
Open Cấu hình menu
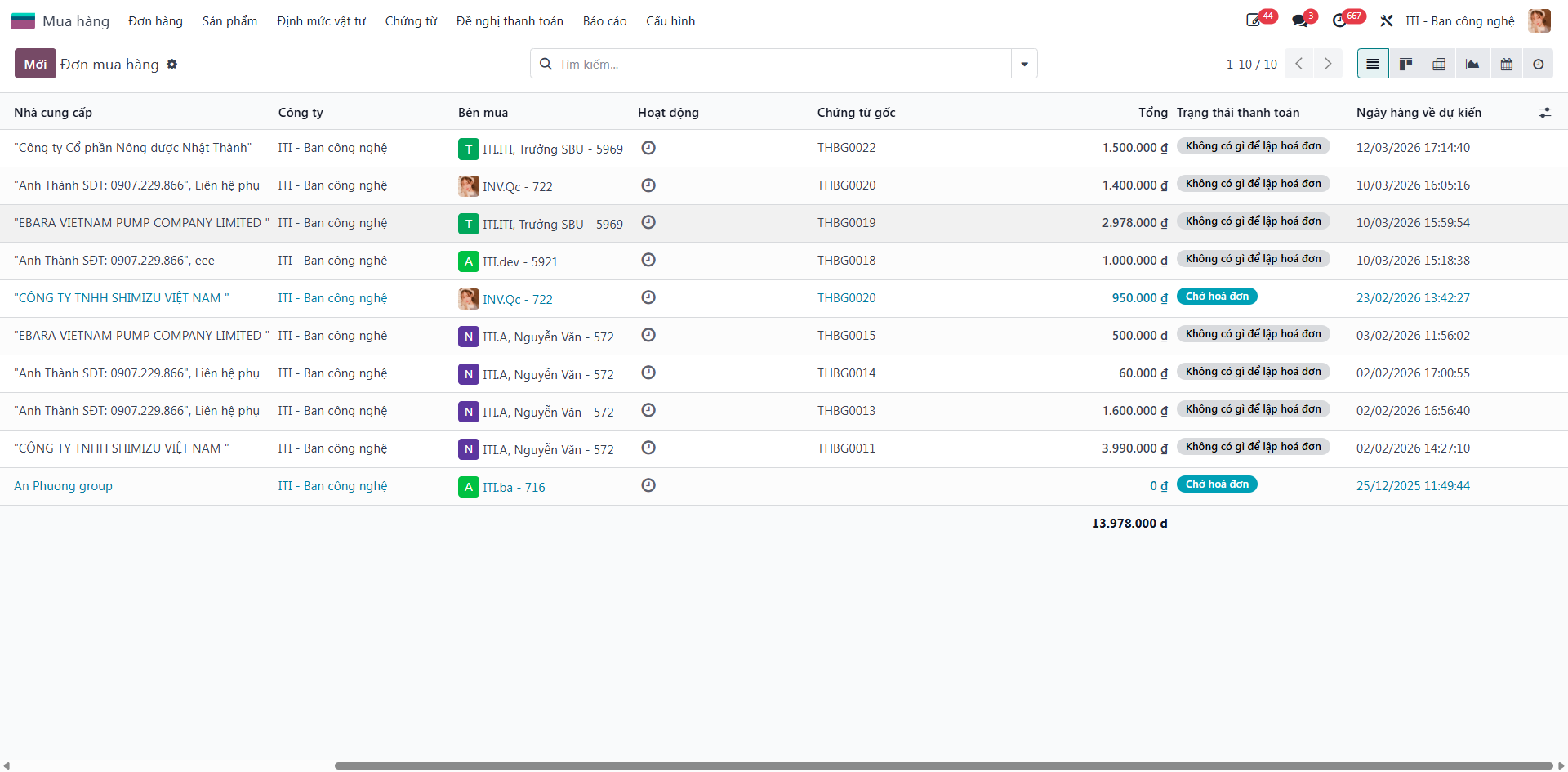pos(670,20)
